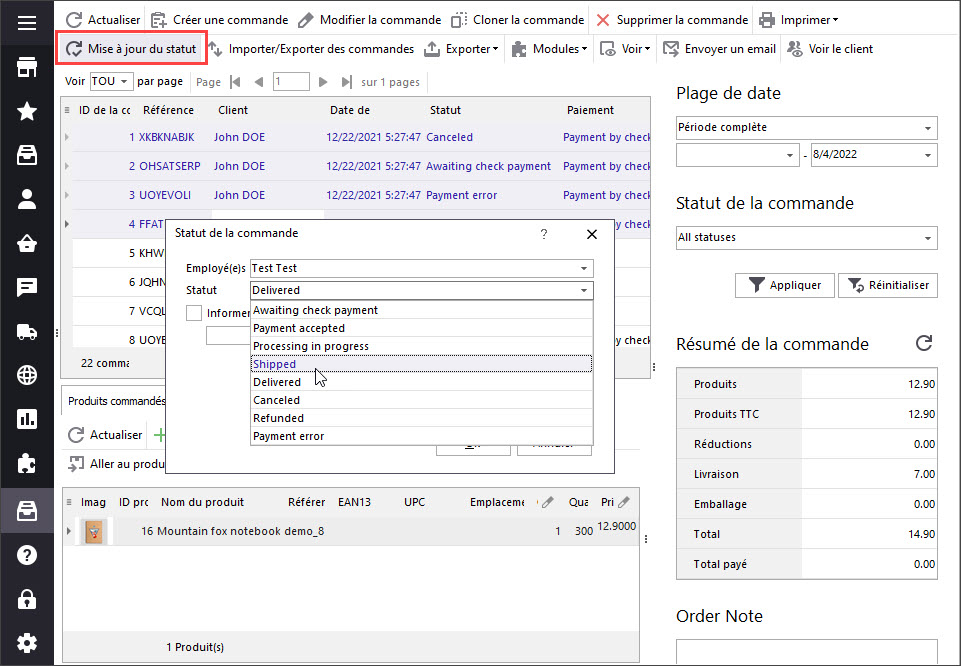961x666 pixels.
Task: Collapse the Statut Delivered combo box
Action: pos(422,290)
